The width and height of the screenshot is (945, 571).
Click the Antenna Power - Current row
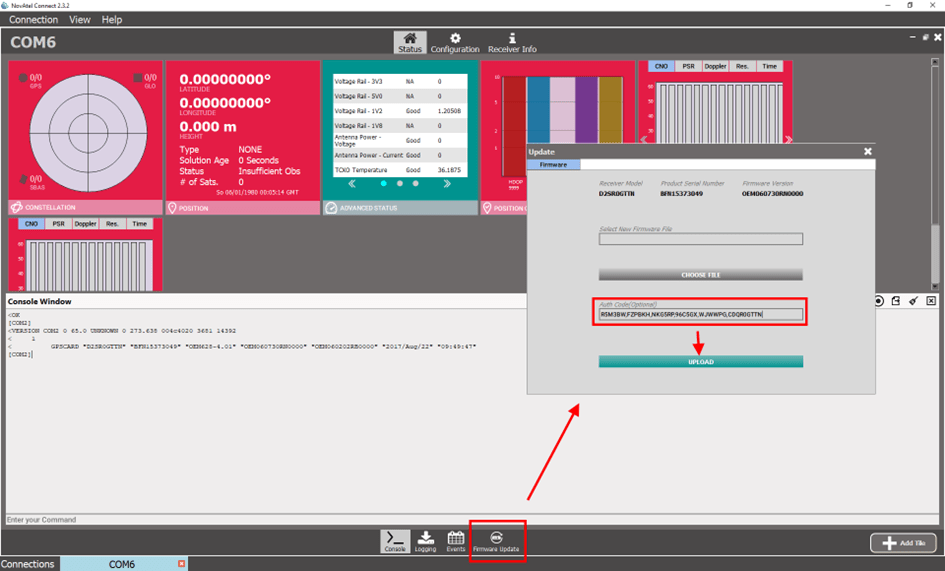(400, 155)
